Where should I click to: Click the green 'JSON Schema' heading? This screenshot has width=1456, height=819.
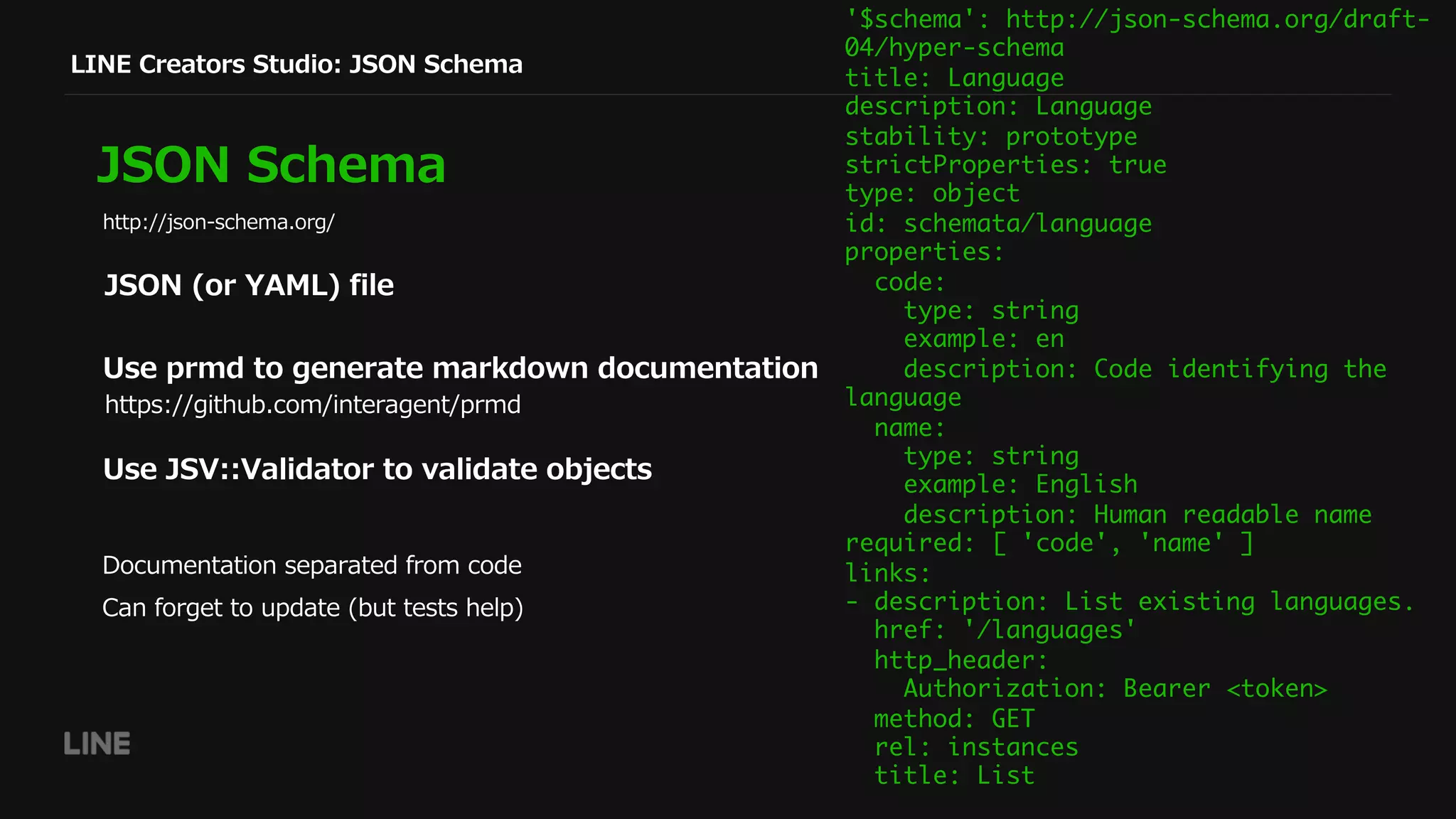(x=272, y=165)
